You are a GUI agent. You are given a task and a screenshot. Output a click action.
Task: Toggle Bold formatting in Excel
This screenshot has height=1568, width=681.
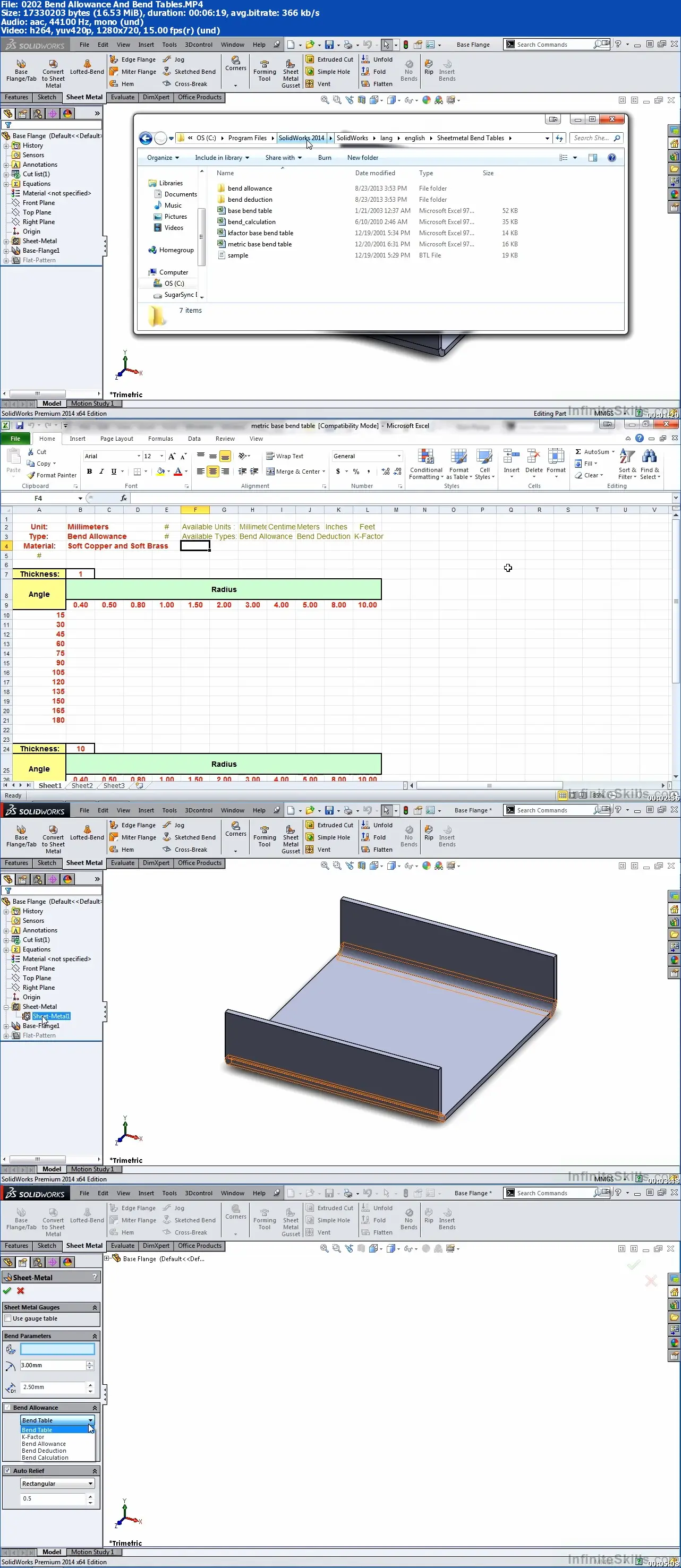click(90, 471)
